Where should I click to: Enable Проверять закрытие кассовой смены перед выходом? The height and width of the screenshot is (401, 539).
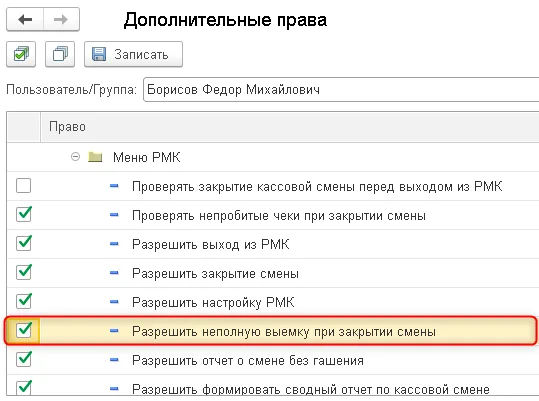[23, 186]
